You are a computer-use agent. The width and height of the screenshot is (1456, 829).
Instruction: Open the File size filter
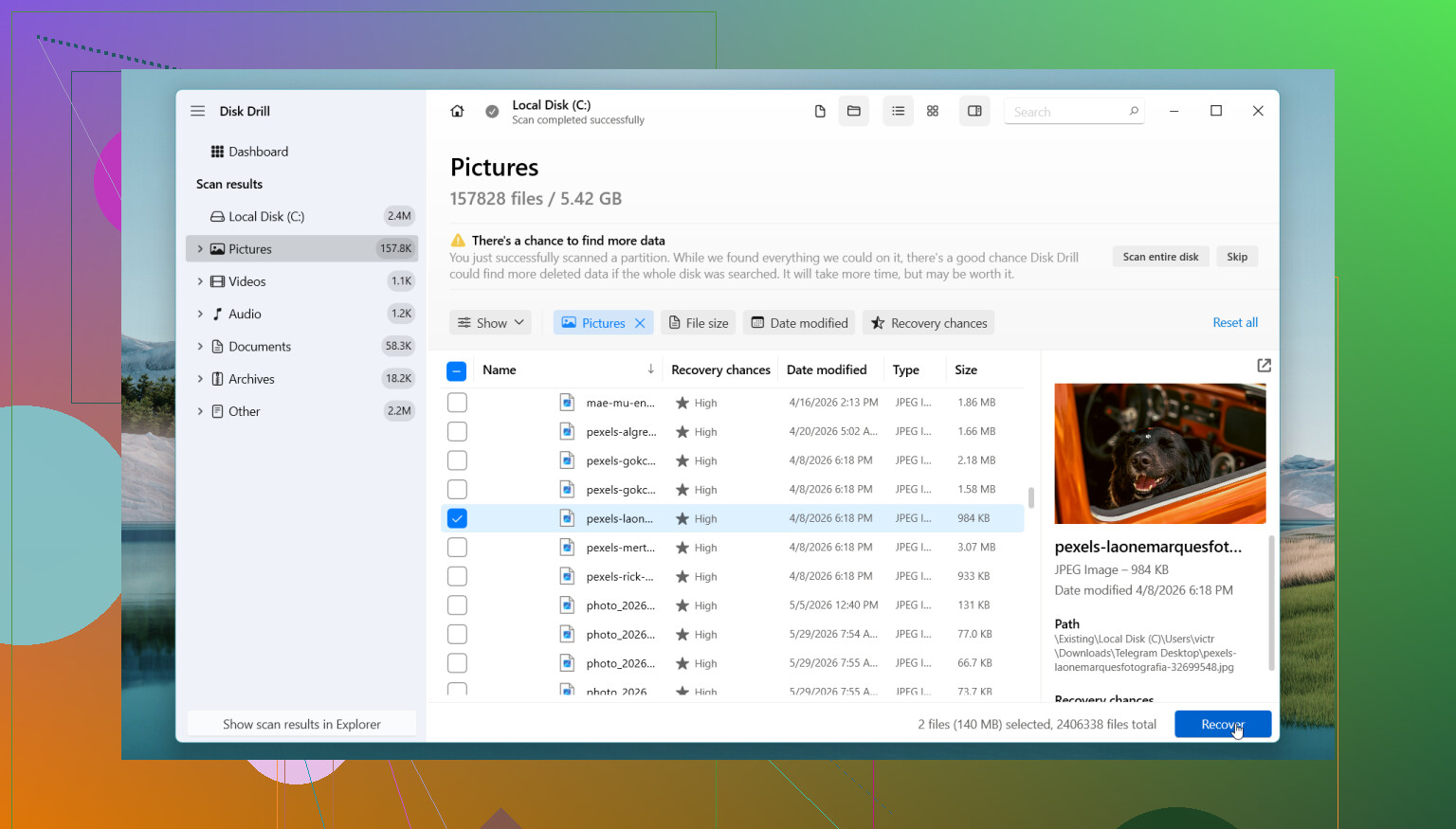(x=699, y=323)
